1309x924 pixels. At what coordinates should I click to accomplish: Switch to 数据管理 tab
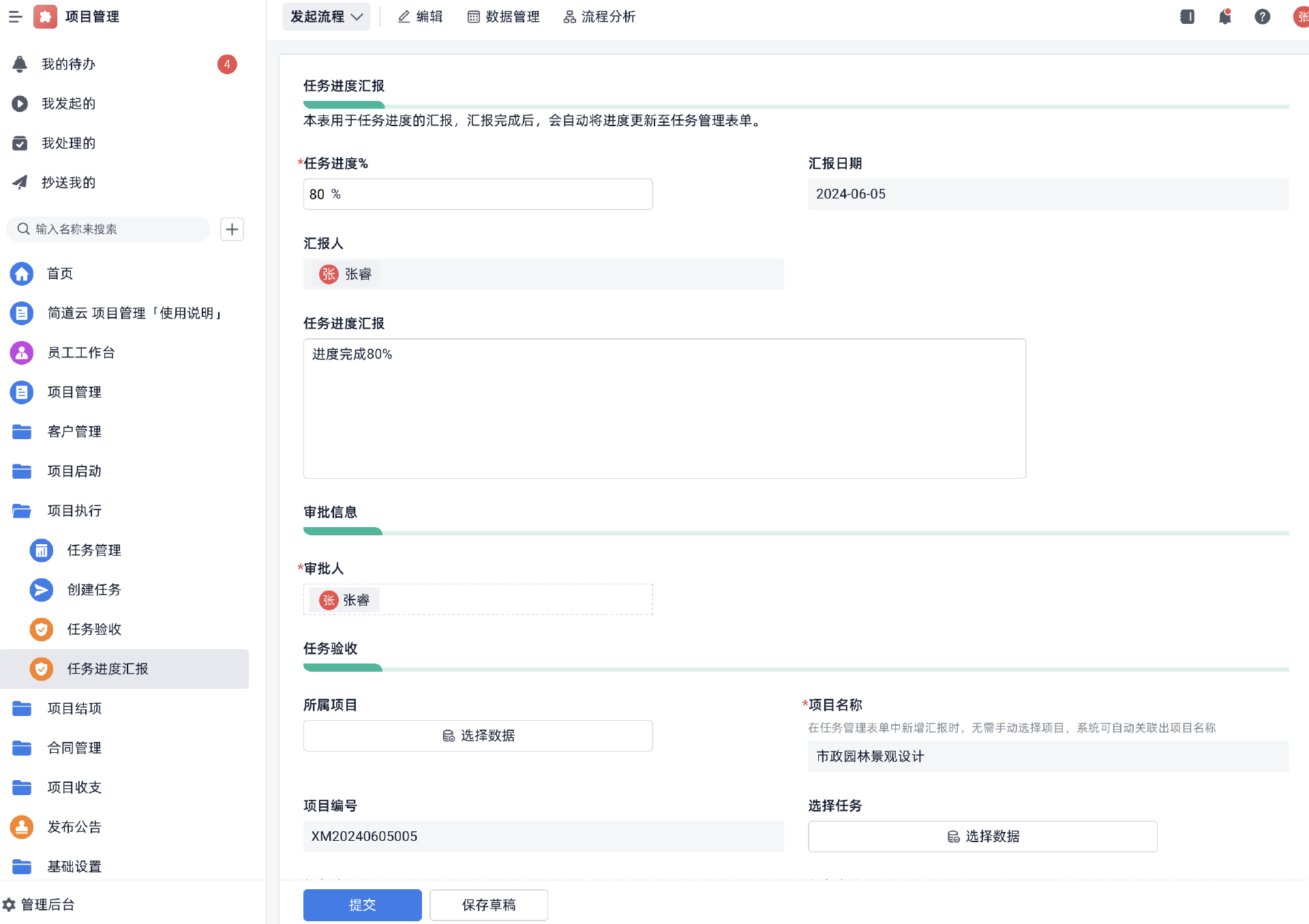point(503,16)
